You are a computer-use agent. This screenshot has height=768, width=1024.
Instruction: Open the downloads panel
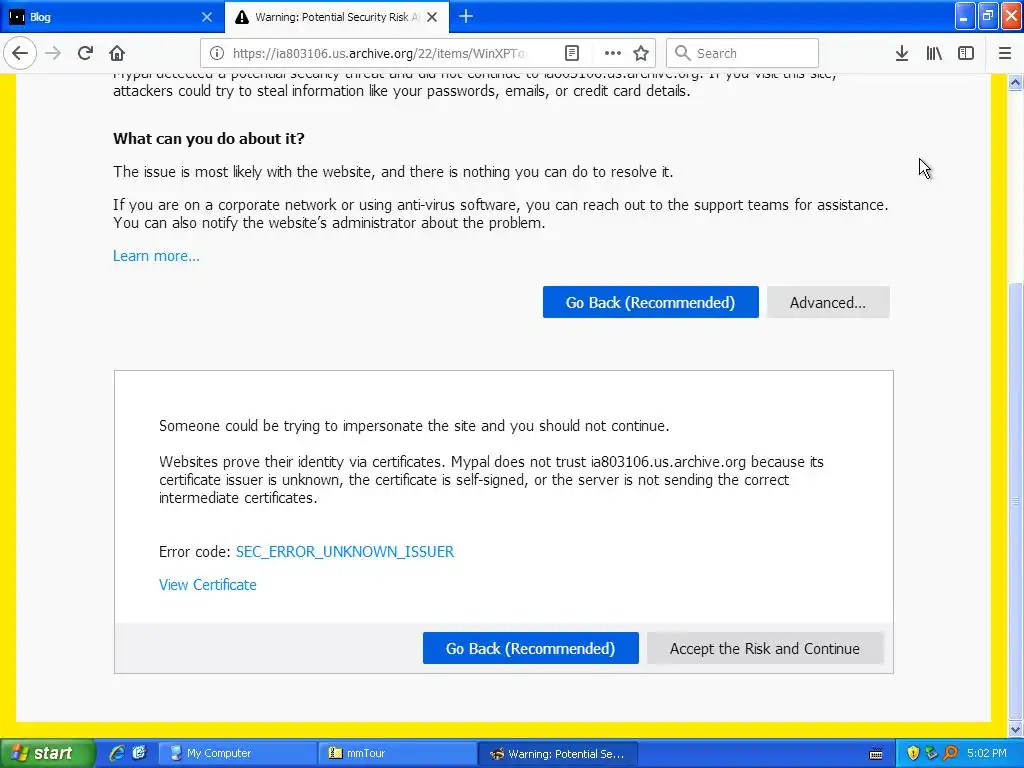tap(902, 53)
